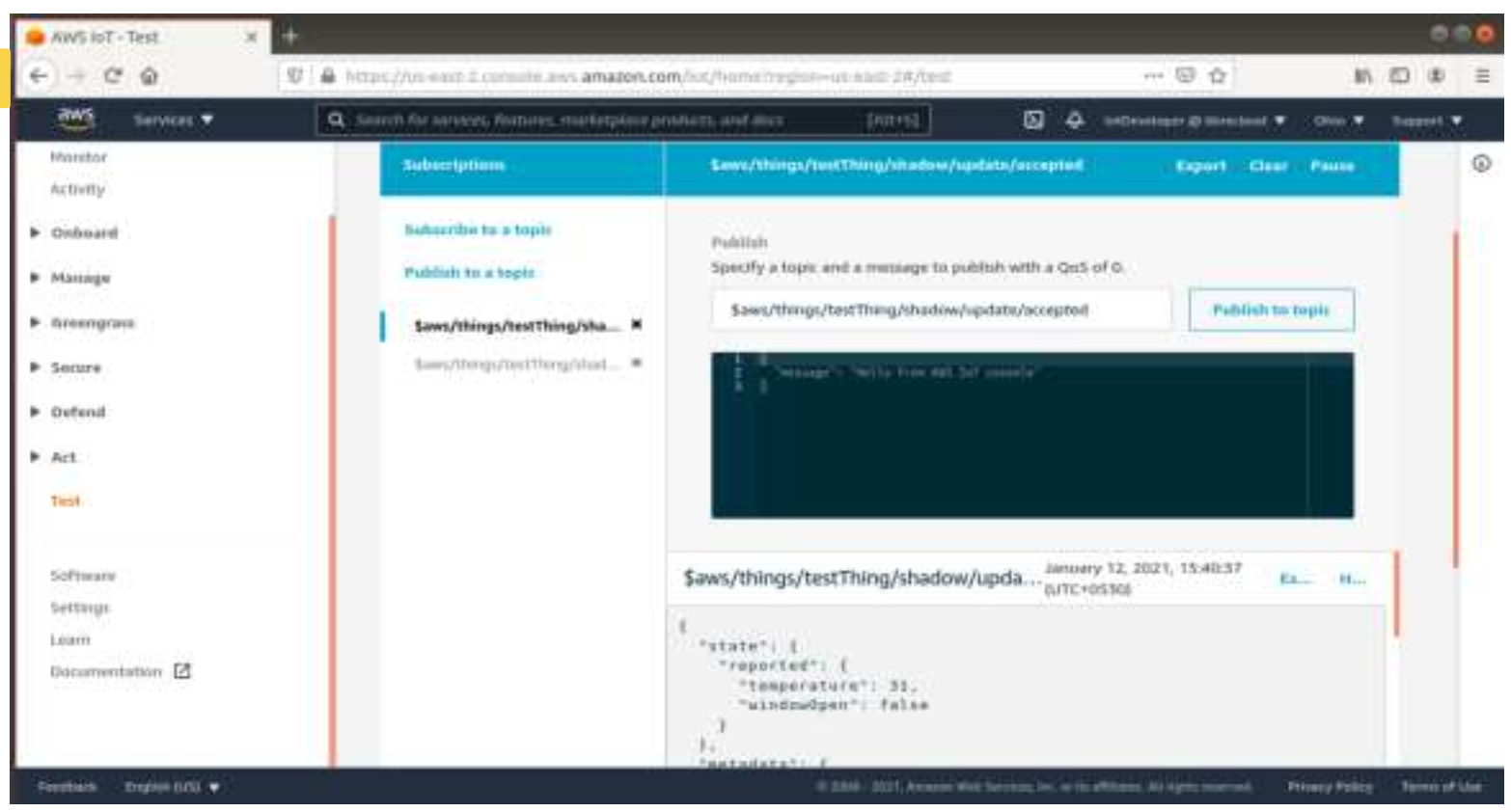Open the notifications bell icon

pyautogui.click(x=1074, y=120)
